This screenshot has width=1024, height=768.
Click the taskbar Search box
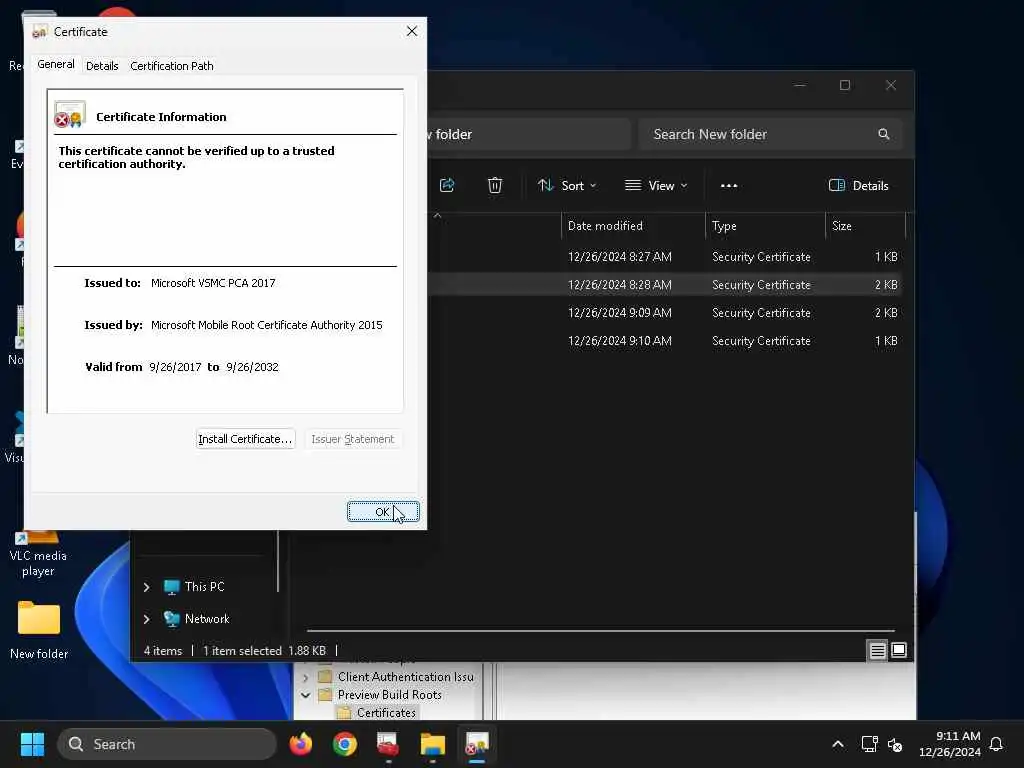pos(167,744)
